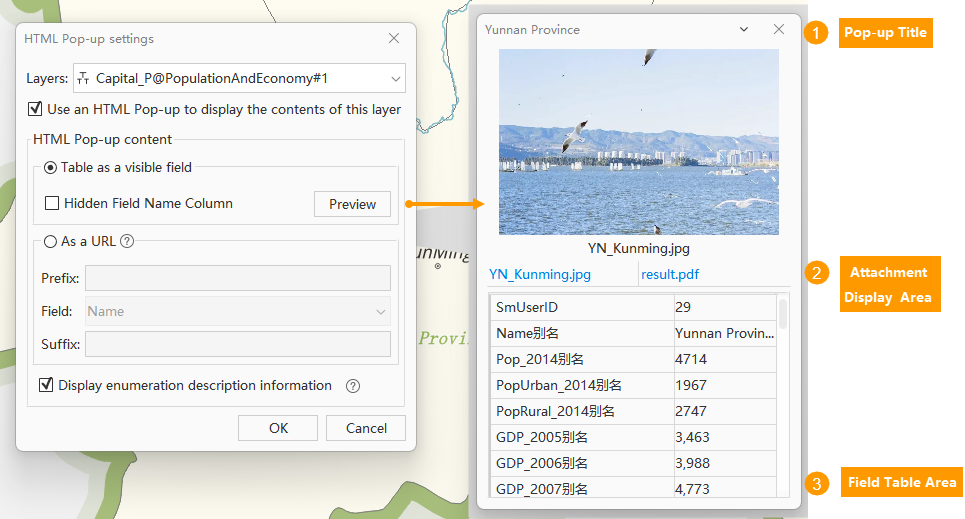Close the Yunnan Province pop-up window

pyautogui.click(x=779, y=29)
